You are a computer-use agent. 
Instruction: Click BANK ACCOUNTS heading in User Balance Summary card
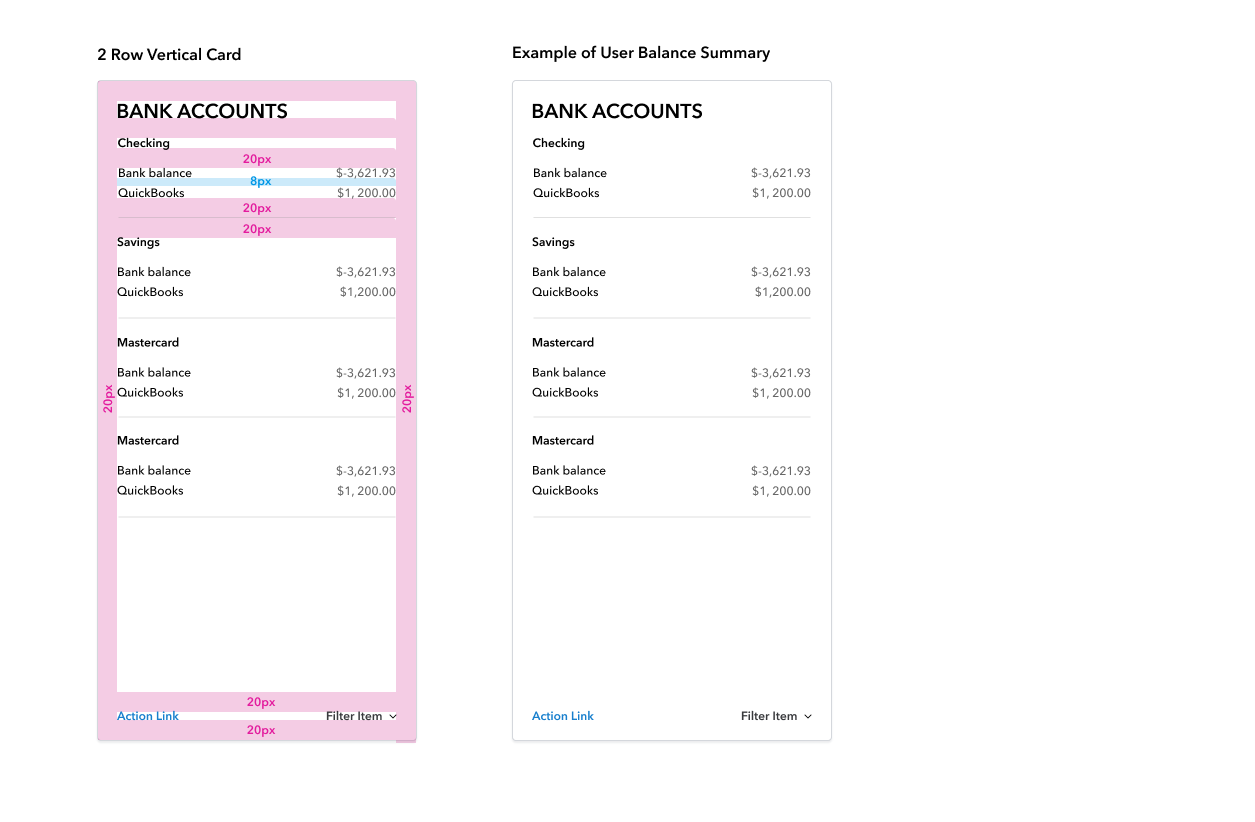[617, 112]
